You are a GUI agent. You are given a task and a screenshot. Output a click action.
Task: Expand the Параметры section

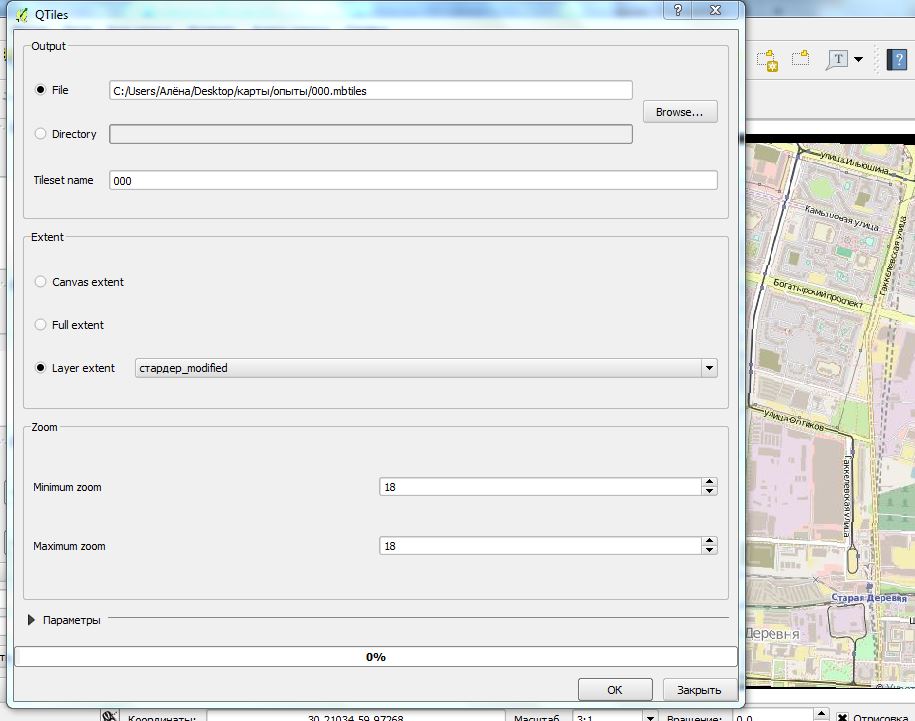pos(32,620)
